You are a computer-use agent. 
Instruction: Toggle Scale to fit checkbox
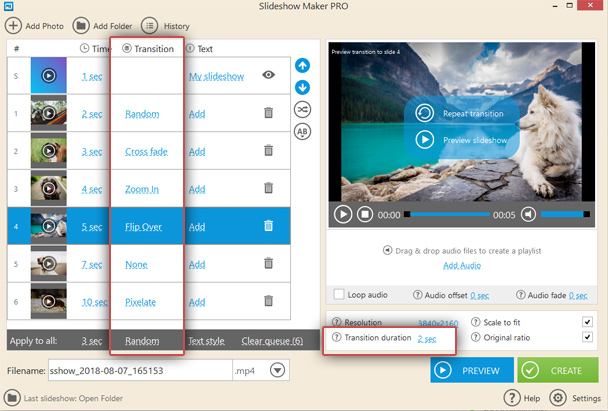(587, 322)
